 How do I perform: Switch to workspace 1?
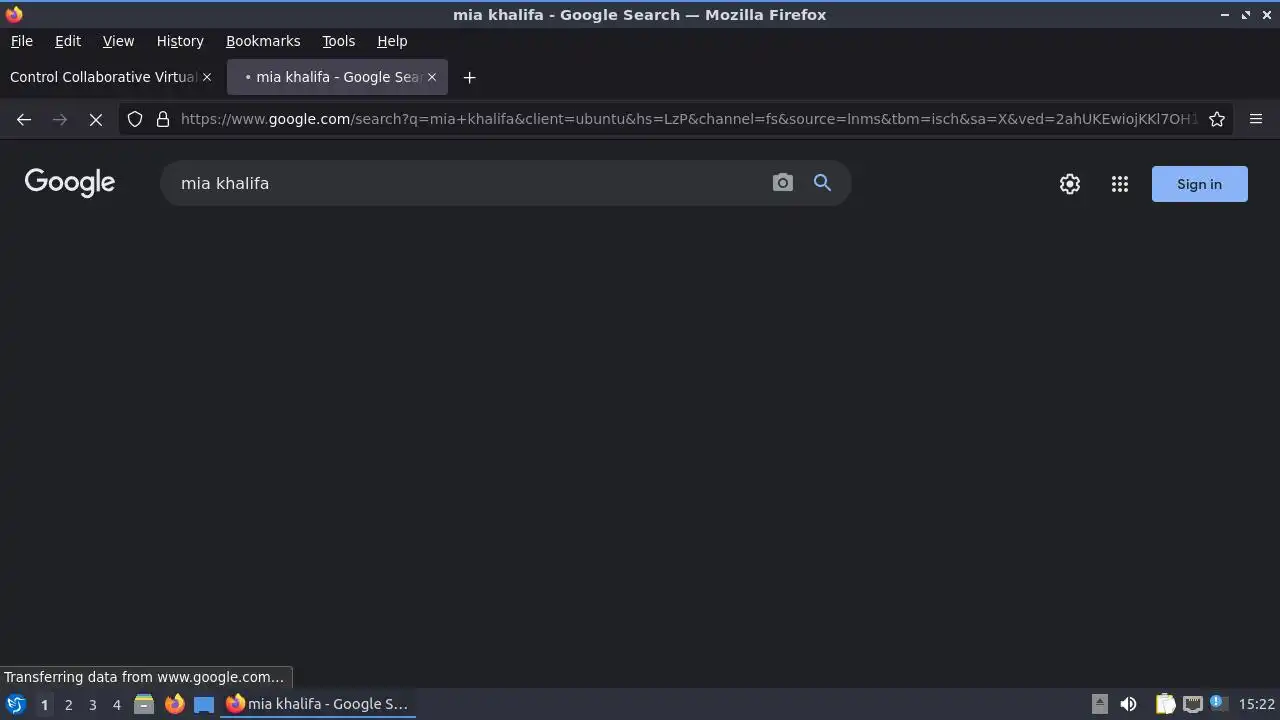coord(44,704)
